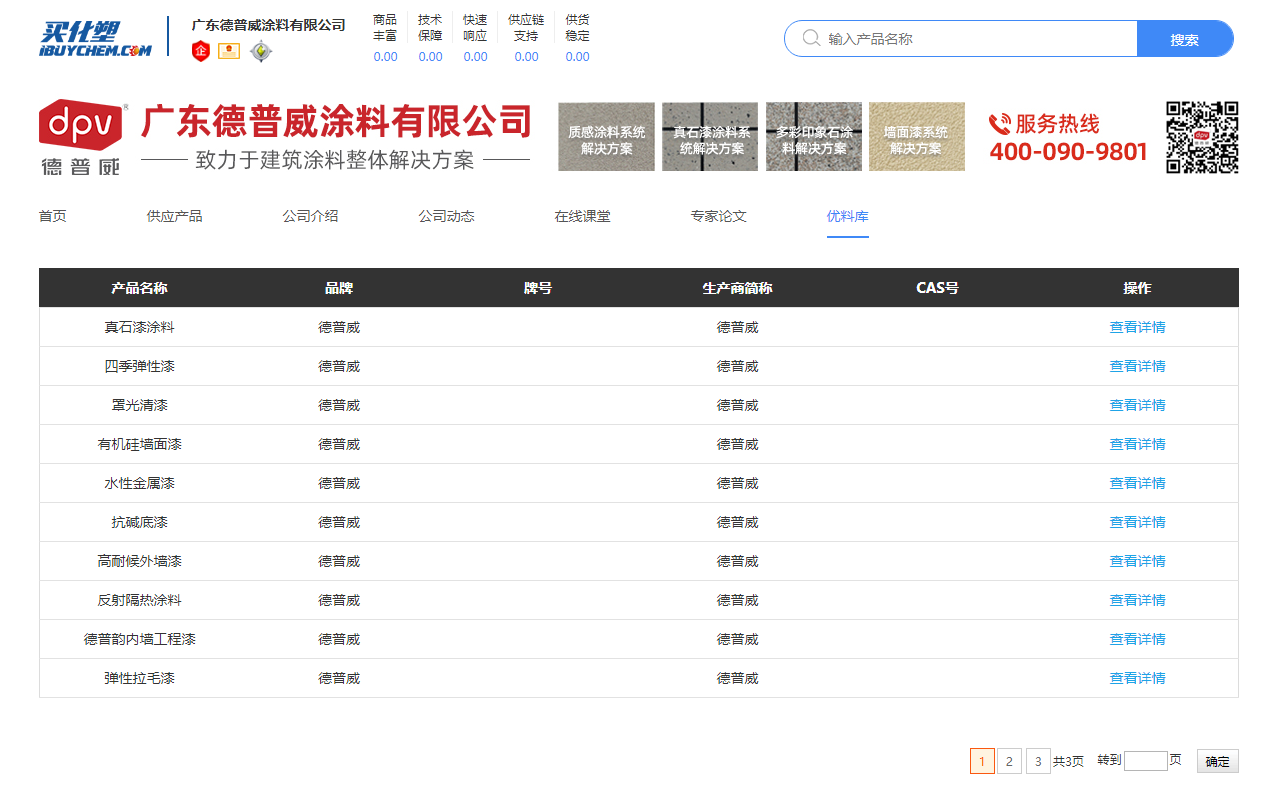Viewport: 1286px width, 791px height.
Task: Go to page 3 in pagination
Action: tap(1038, 761)
